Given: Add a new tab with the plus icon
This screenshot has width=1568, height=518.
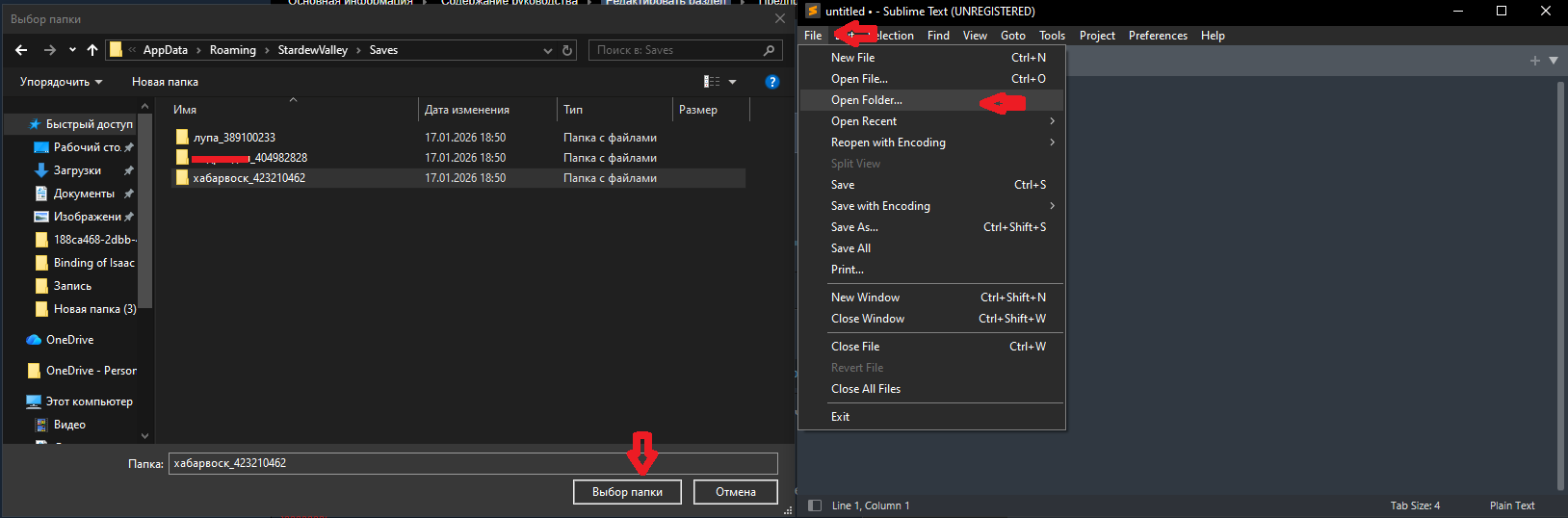Looking at the screenshot, I should pyautogui.click(x=1535, y=61).
